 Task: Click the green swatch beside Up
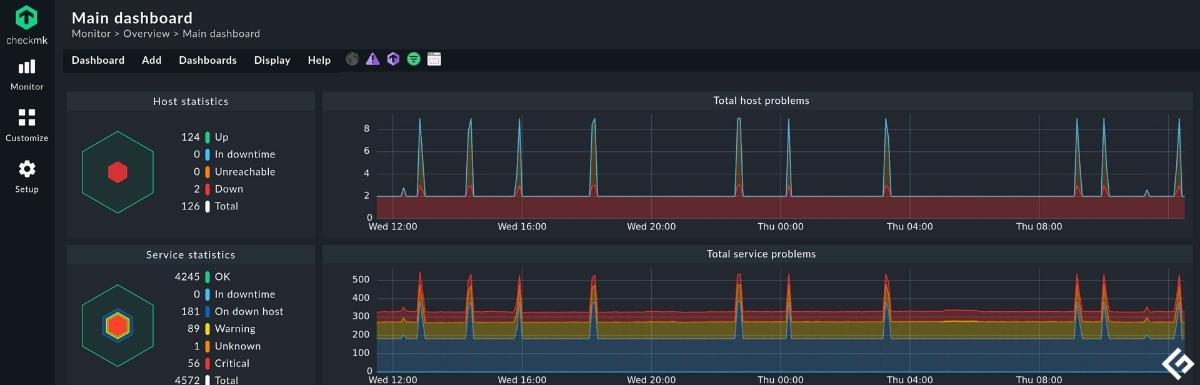pos(207,137)
